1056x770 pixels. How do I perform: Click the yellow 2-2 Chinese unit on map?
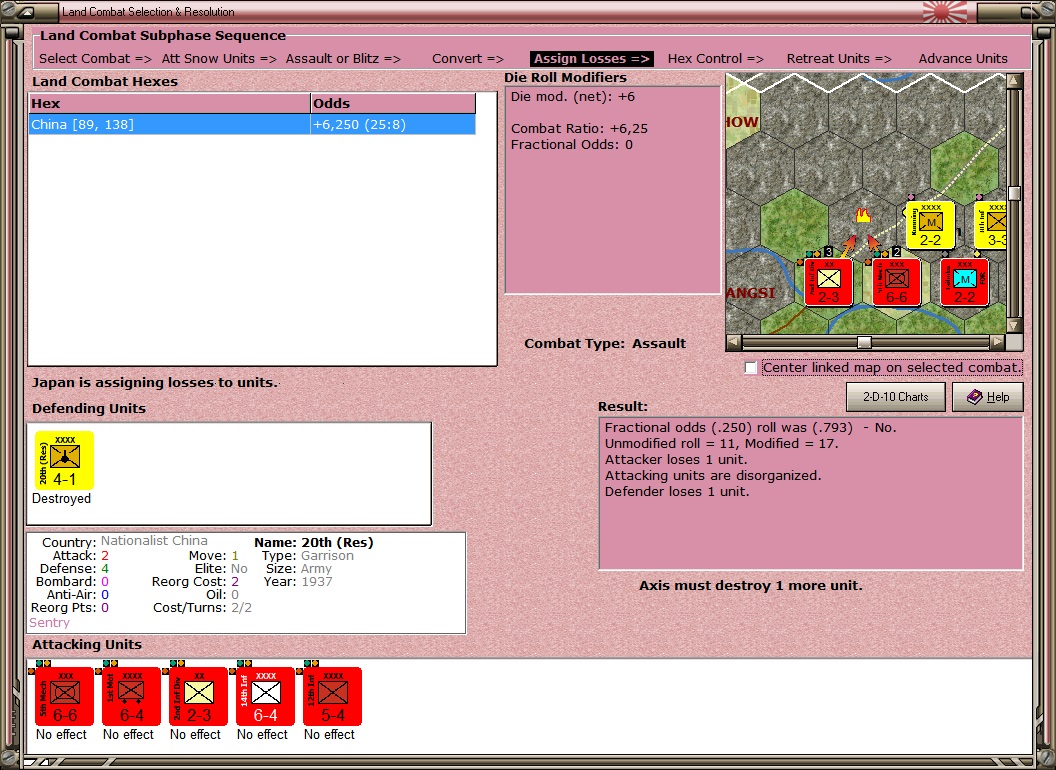pyautogui.click(x=930, y=224)
